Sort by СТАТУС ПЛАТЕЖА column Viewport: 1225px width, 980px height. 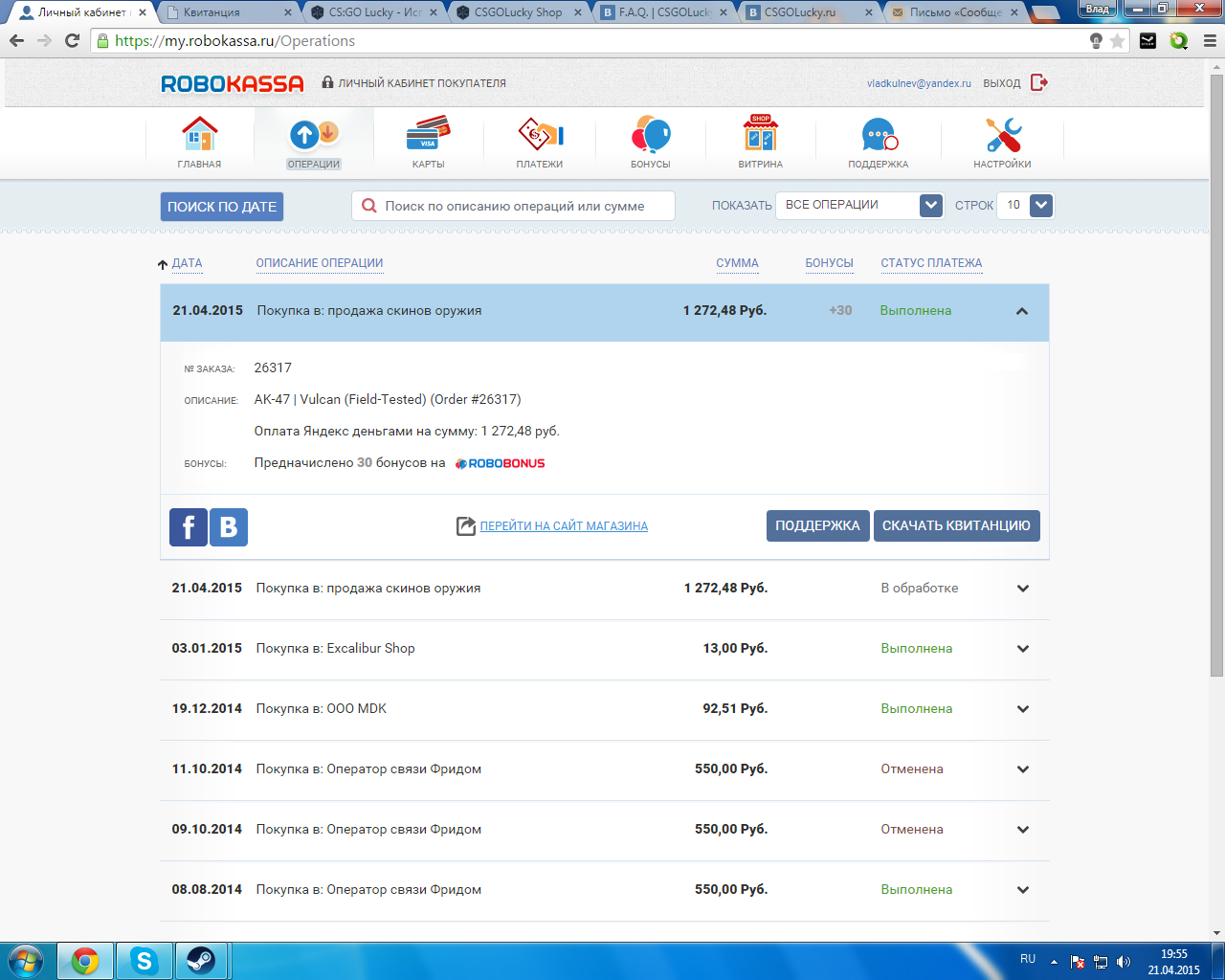931,263
